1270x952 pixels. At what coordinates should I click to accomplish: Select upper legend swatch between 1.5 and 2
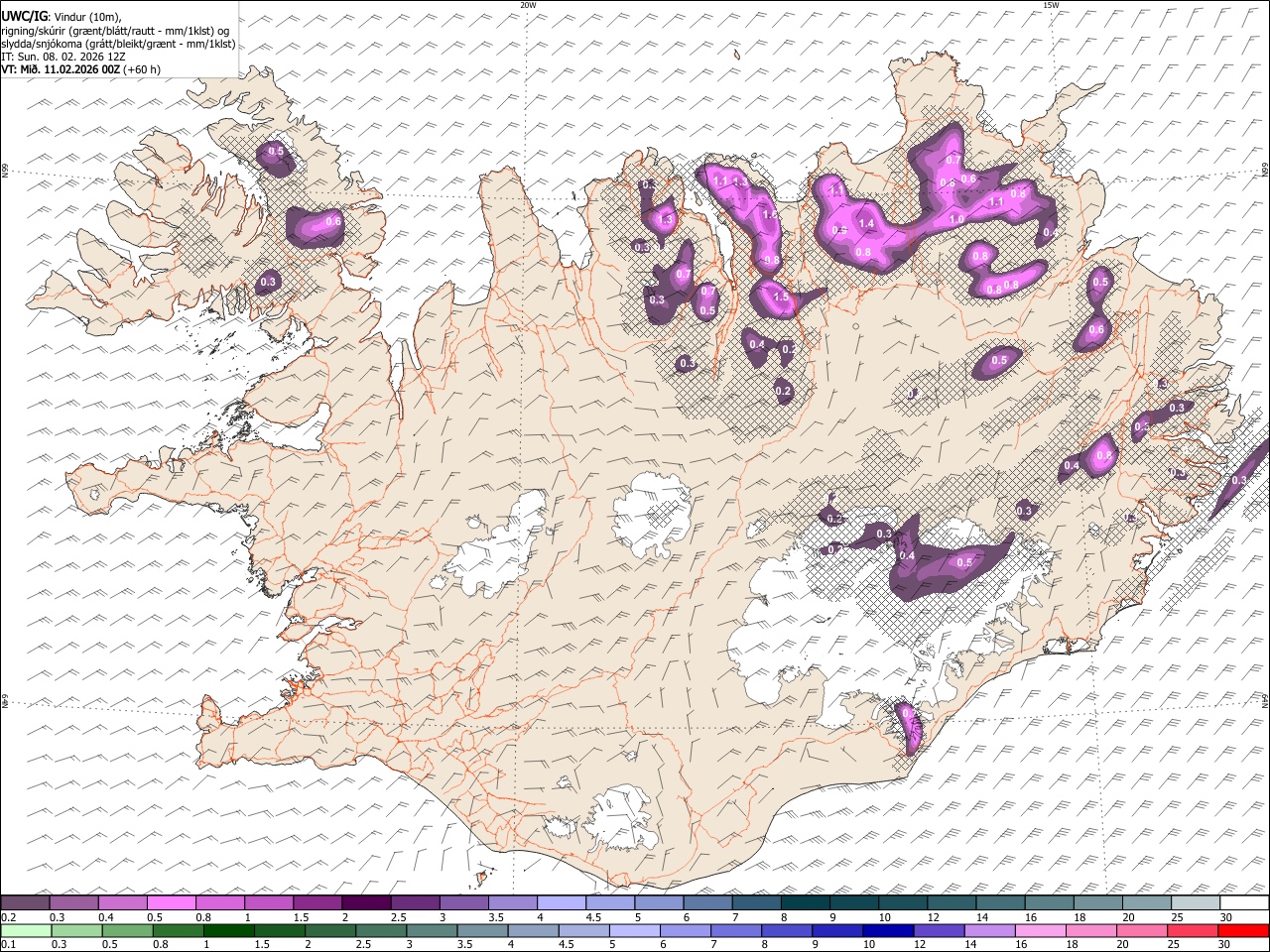coord(317,903)
